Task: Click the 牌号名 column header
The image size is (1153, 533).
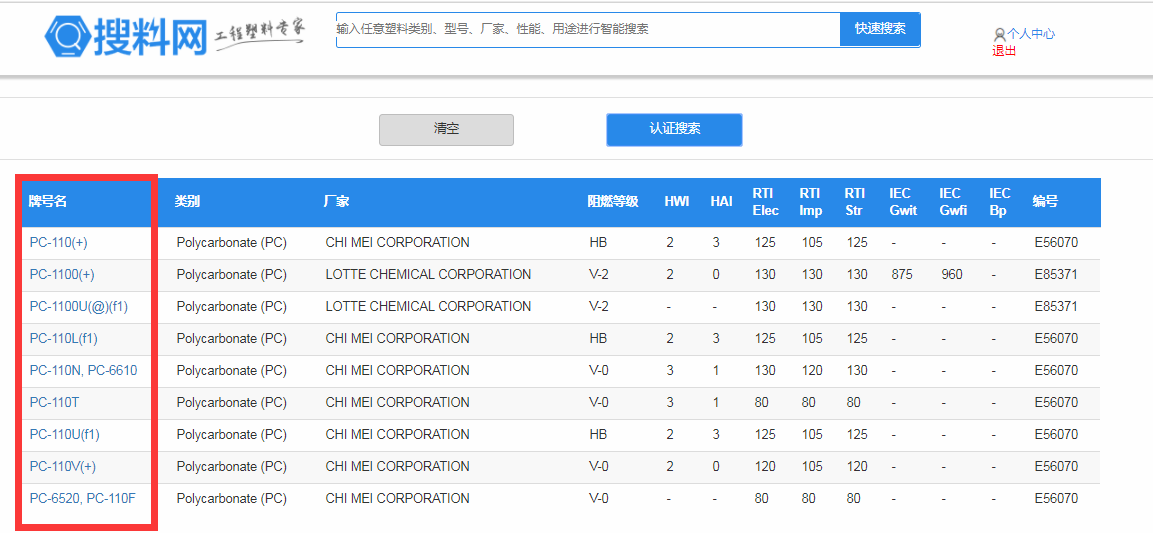Action: tap(47, 202)
